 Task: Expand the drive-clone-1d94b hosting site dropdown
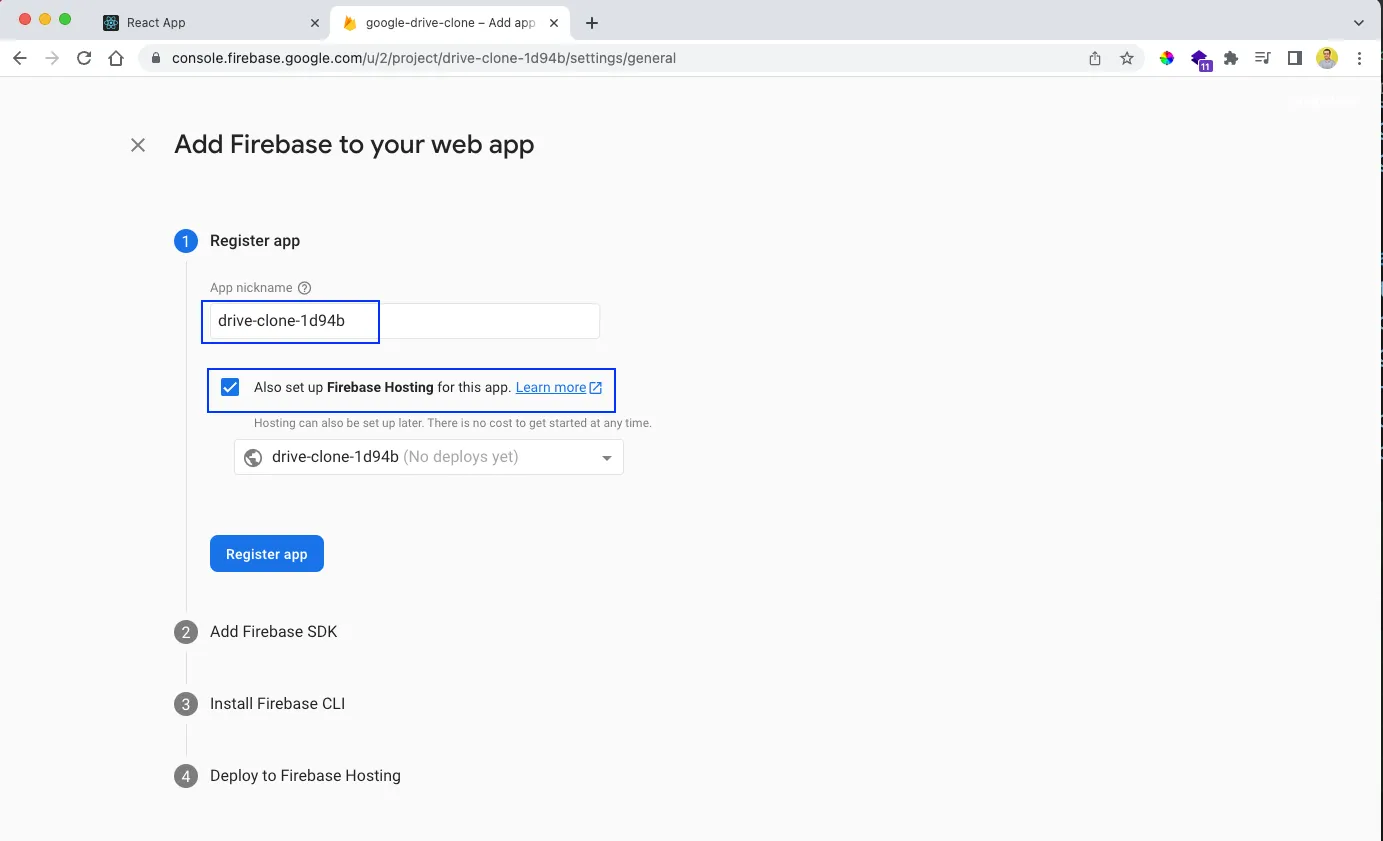coord(429,457)
